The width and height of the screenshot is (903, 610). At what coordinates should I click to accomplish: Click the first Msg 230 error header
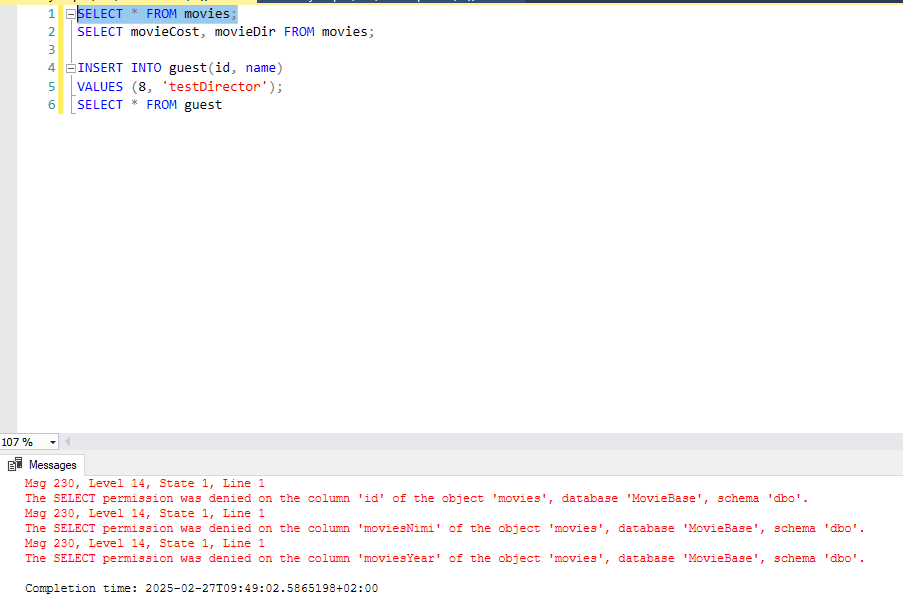pos(144,483)
